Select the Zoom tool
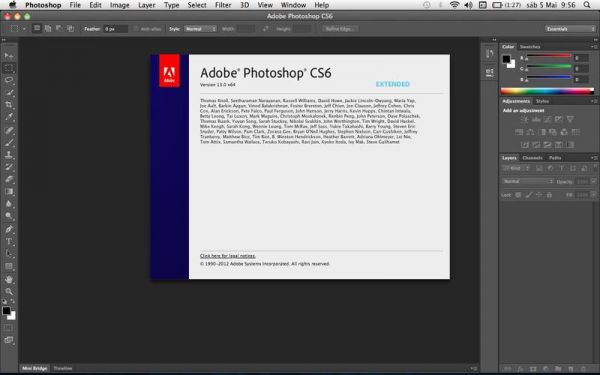 [x=9, y=292]
